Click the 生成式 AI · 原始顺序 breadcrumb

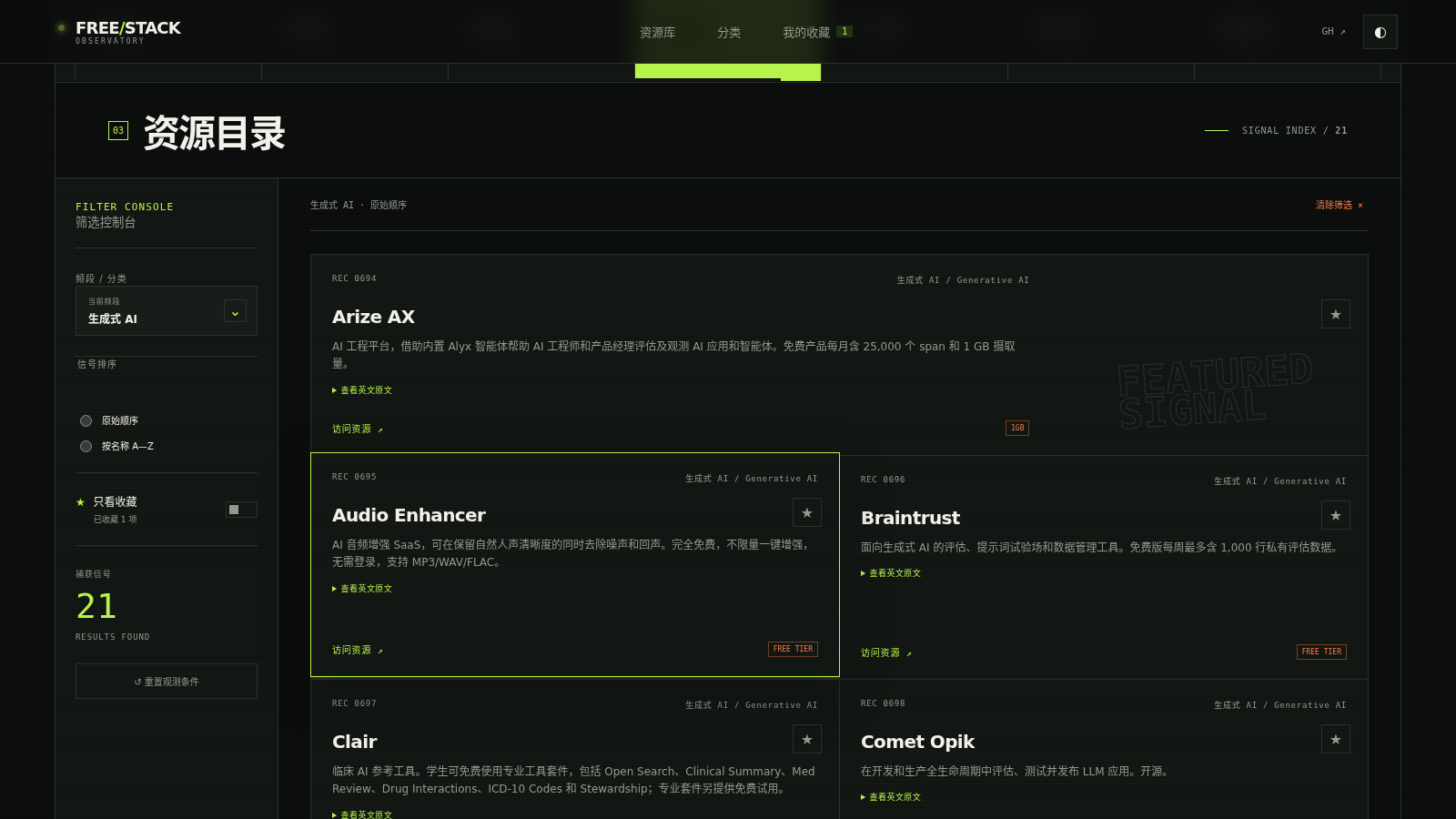[x=359, y=206]
